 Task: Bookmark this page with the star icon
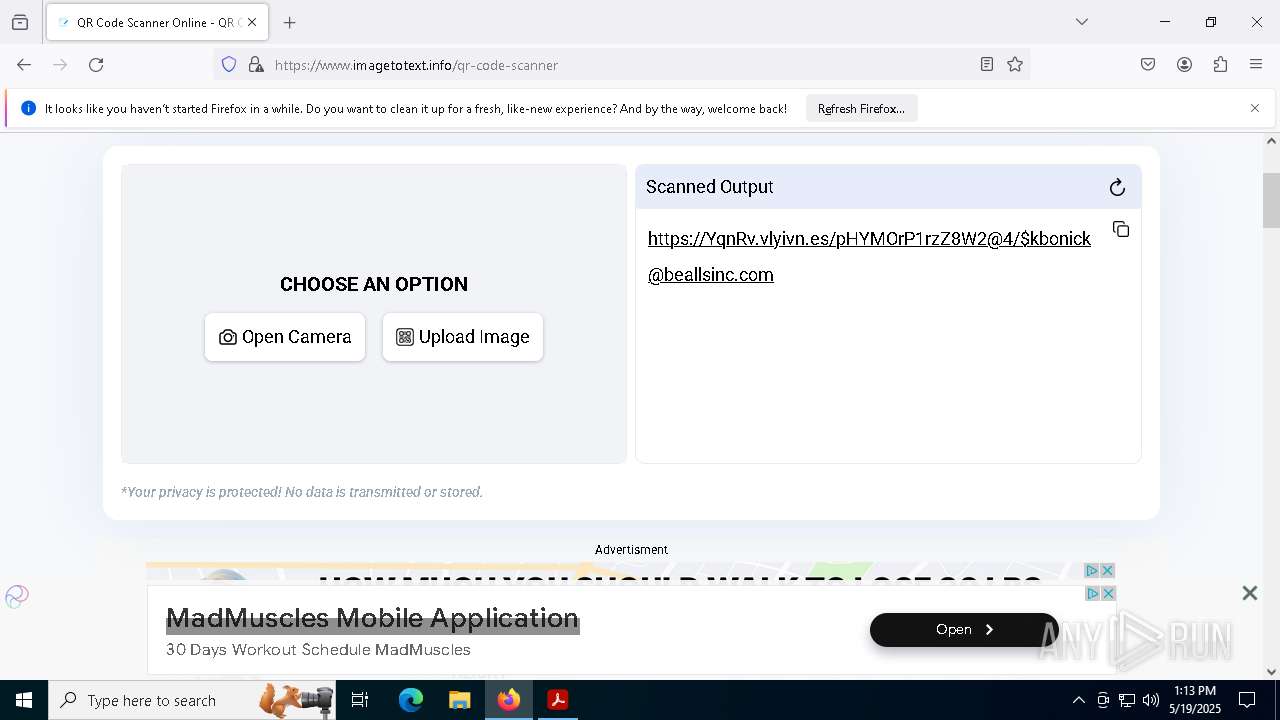point(1015,65)
